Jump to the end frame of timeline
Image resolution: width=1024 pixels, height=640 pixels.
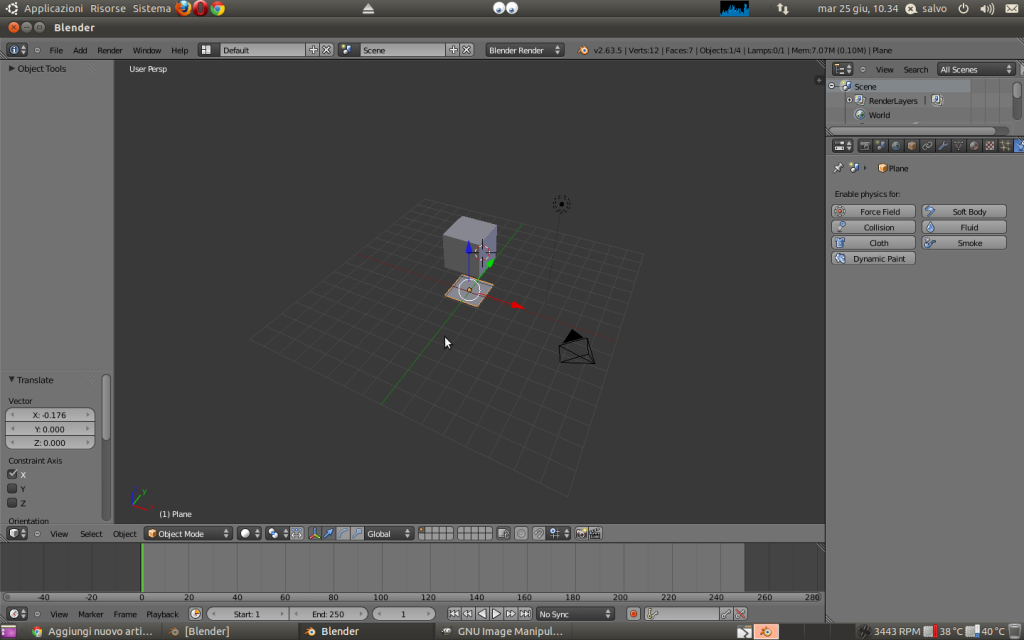[525, 614]
